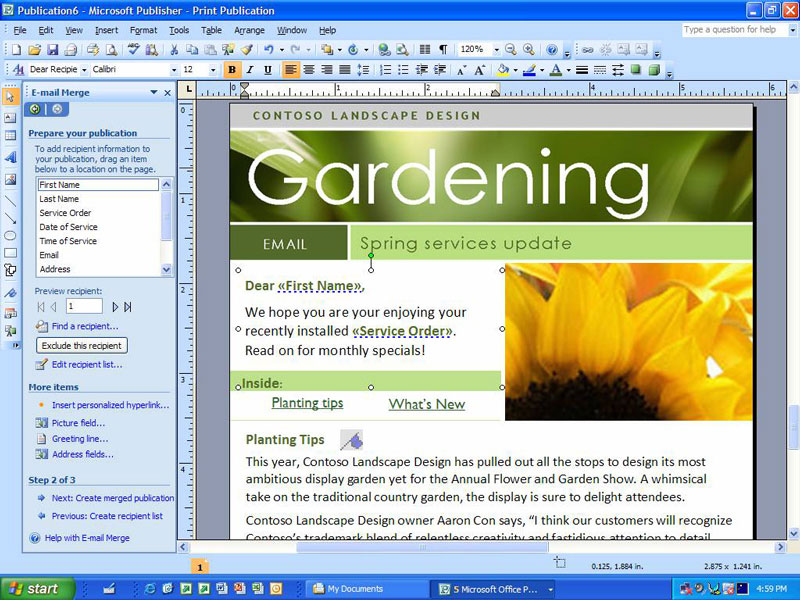
Task: Pick the Oval shape tool
Action: (x=10, y=235)
